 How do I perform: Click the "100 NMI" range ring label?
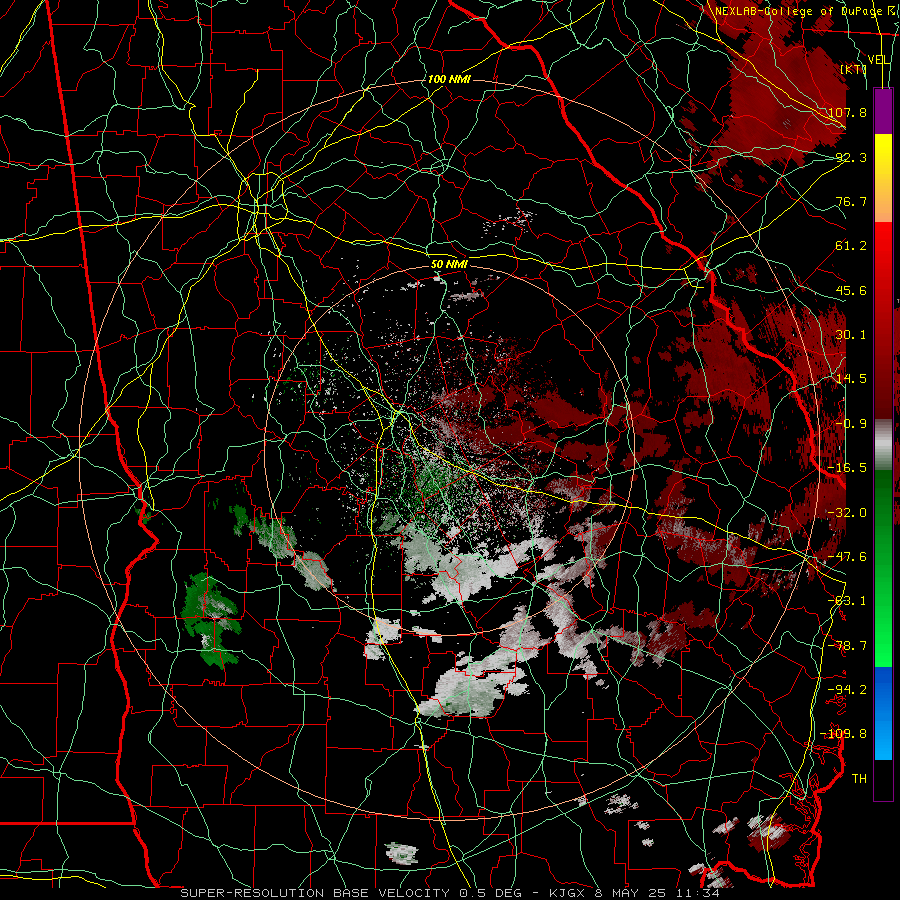[x=449, y=79]
